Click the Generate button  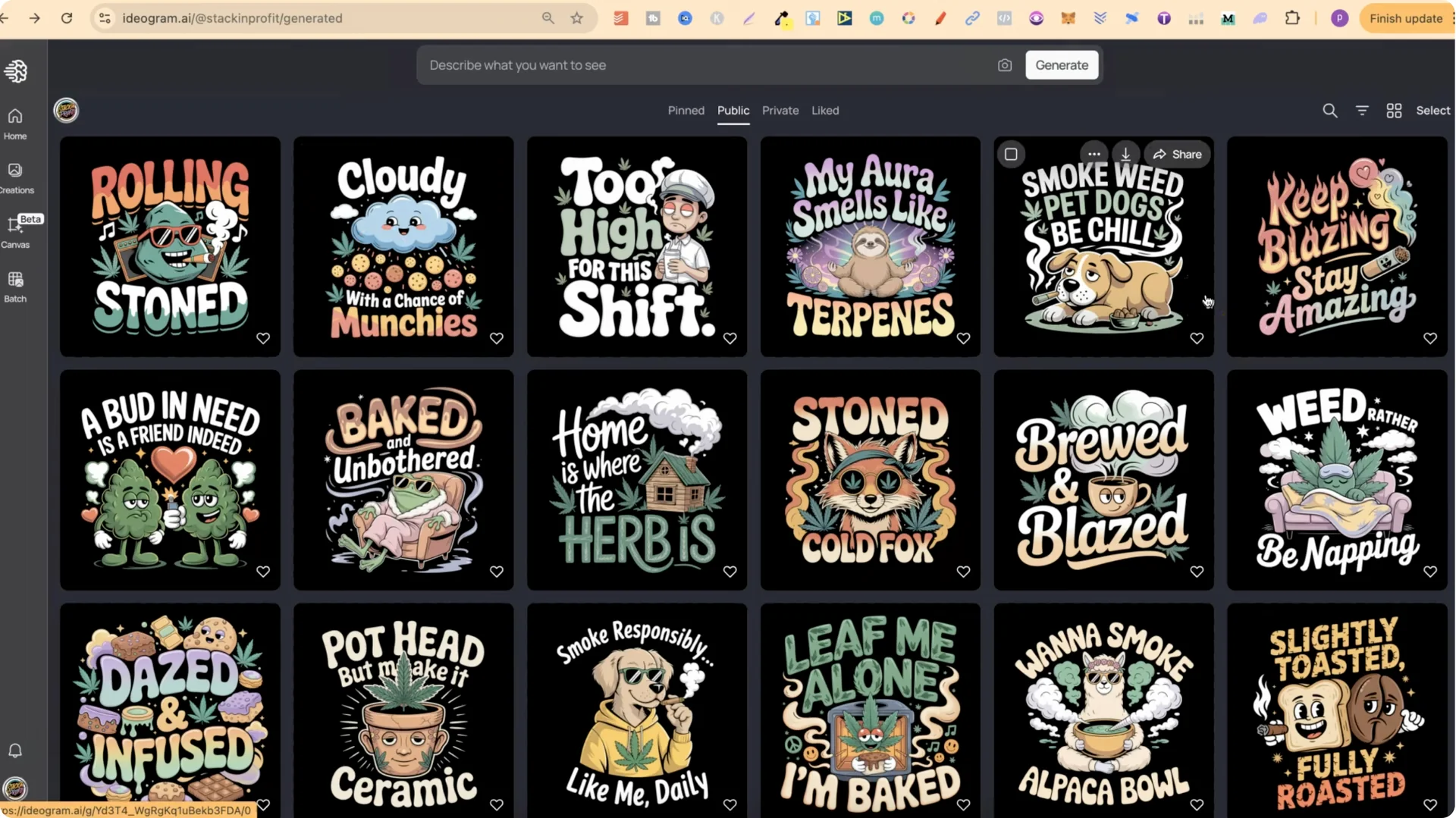click(1061, 65)
